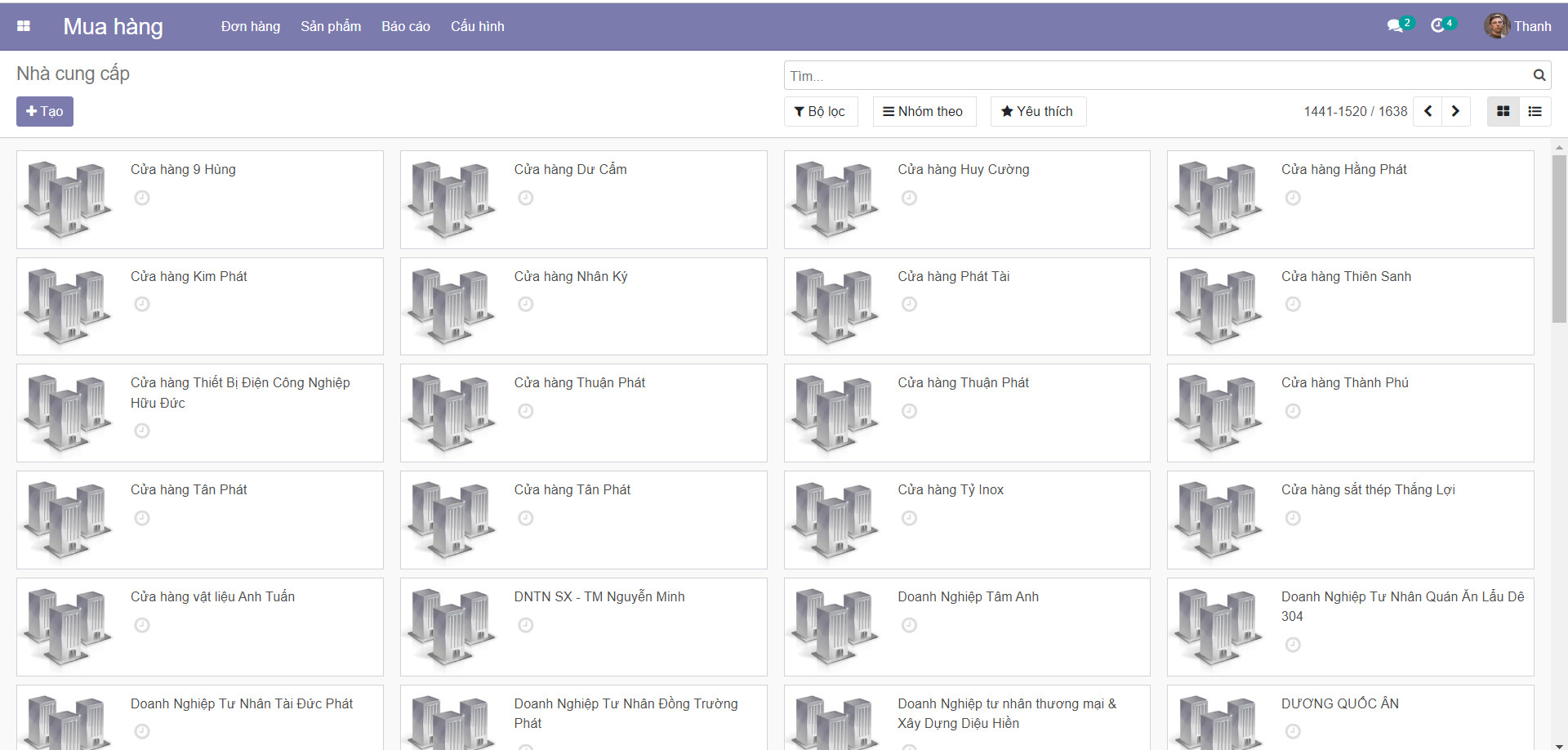Go to the previous page of suppliers

(x=1428, y=111)
